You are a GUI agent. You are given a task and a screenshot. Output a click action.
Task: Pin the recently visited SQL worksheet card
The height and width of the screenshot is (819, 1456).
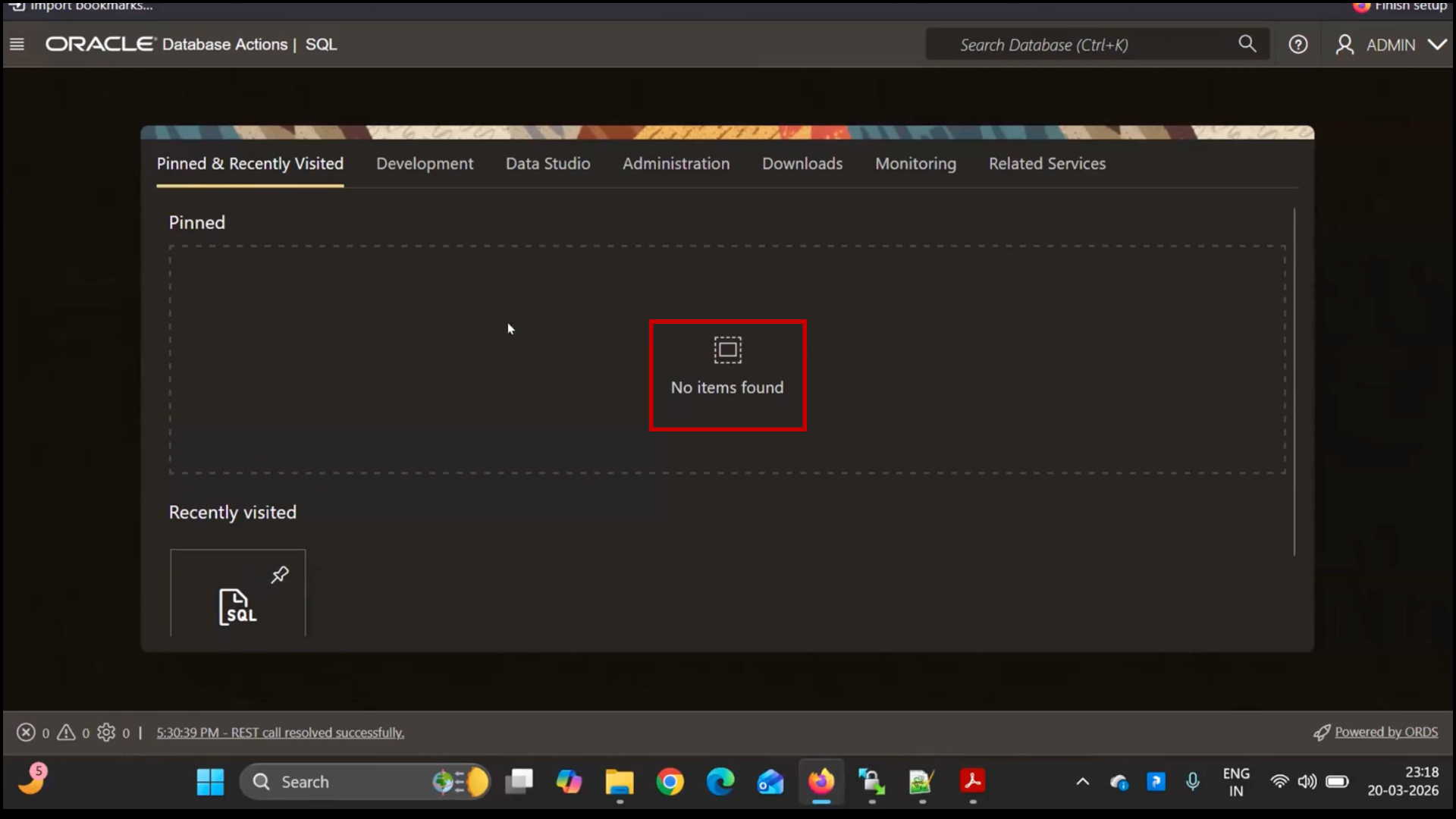coord(279,574)
